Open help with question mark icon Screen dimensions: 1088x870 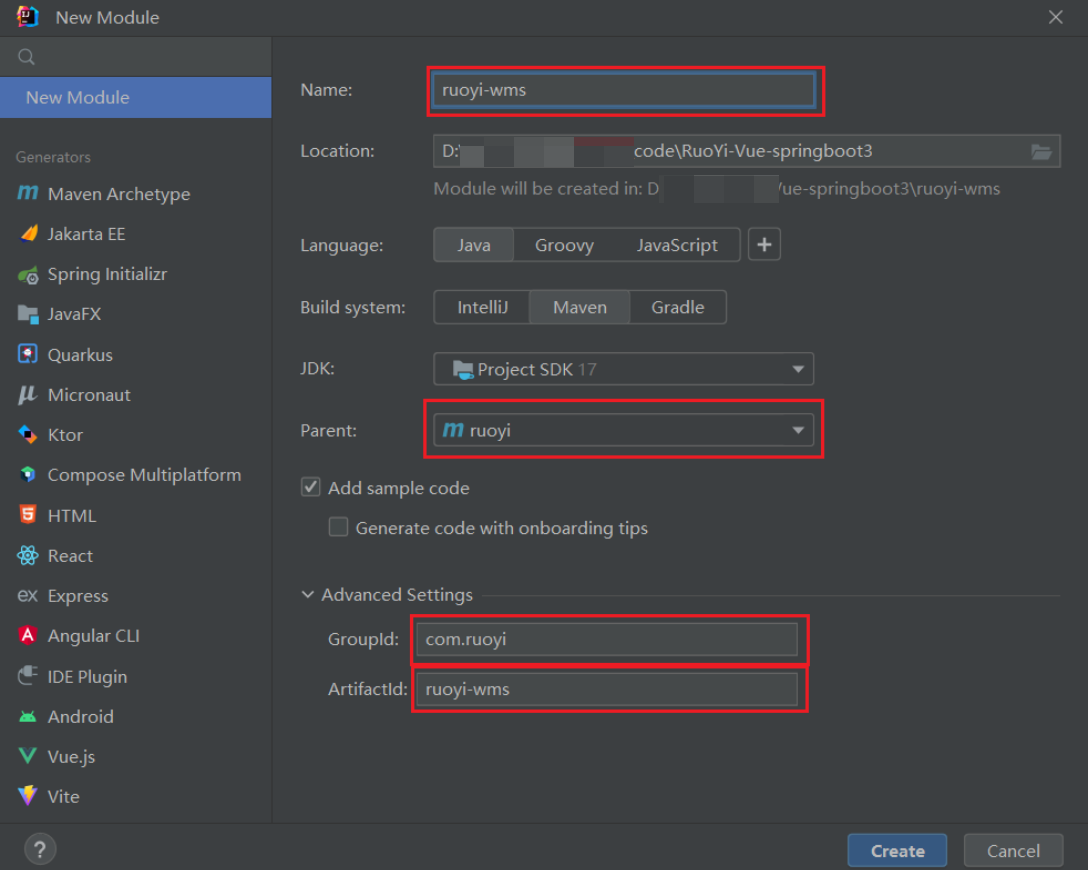click(x=40, y=849)
